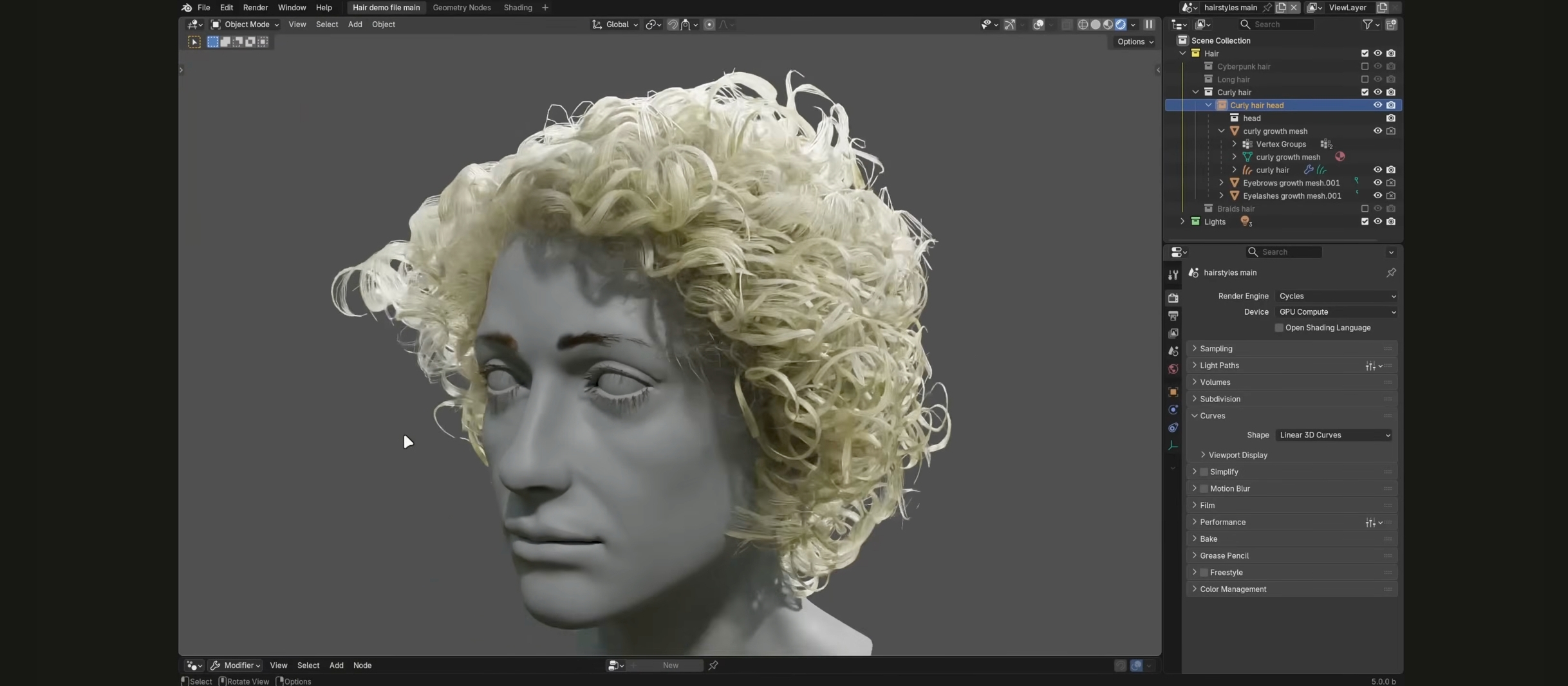
Task: Open the Physics properties tab
Action: (x=1173, y=410)
